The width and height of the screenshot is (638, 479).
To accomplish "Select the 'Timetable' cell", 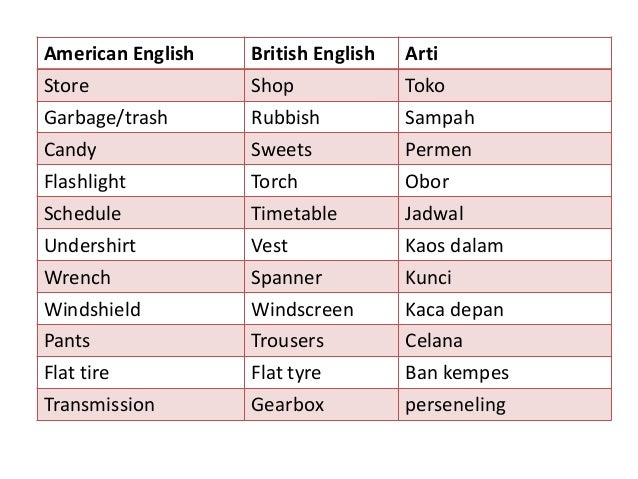I will [294, 213].
